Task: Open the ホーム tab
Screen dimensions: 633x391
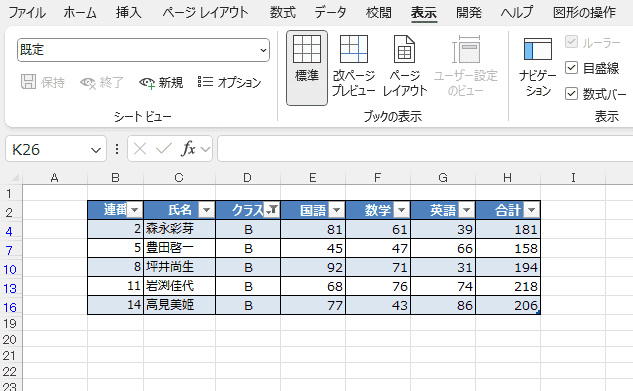Action: (x=80, y=13)
